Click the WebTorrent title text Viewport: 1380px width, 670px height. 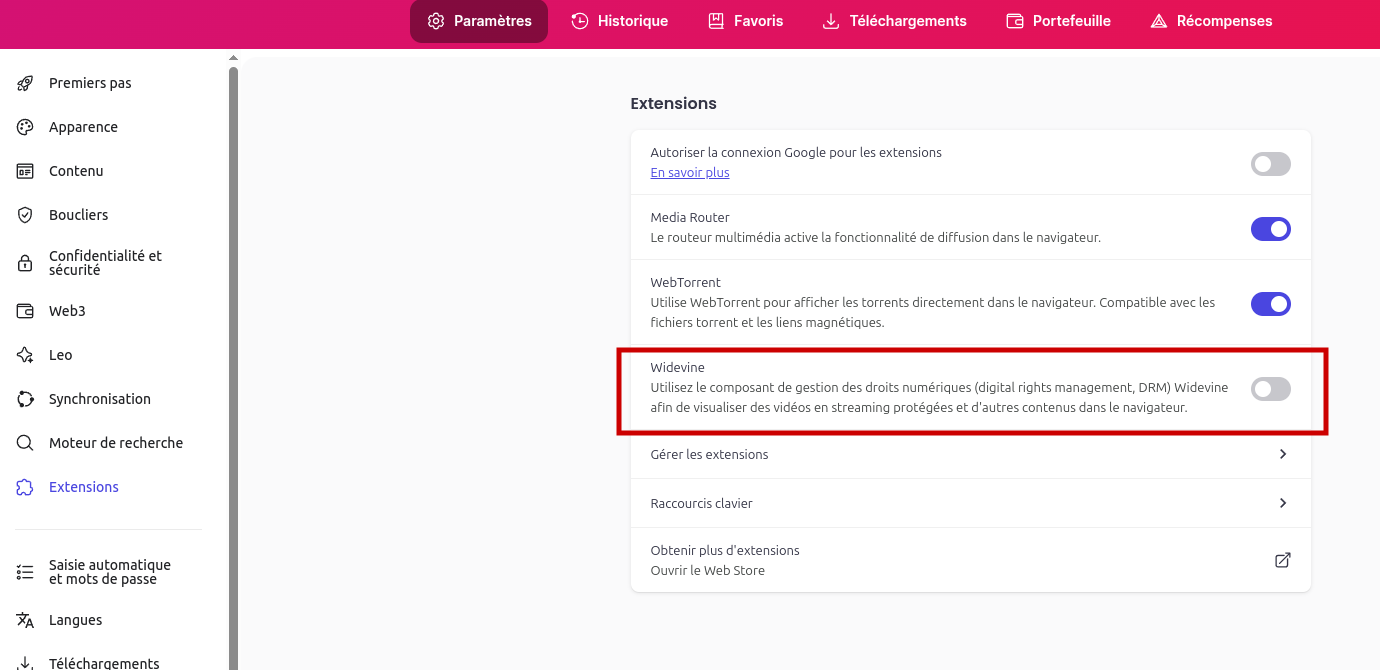[x=685, y=283]
